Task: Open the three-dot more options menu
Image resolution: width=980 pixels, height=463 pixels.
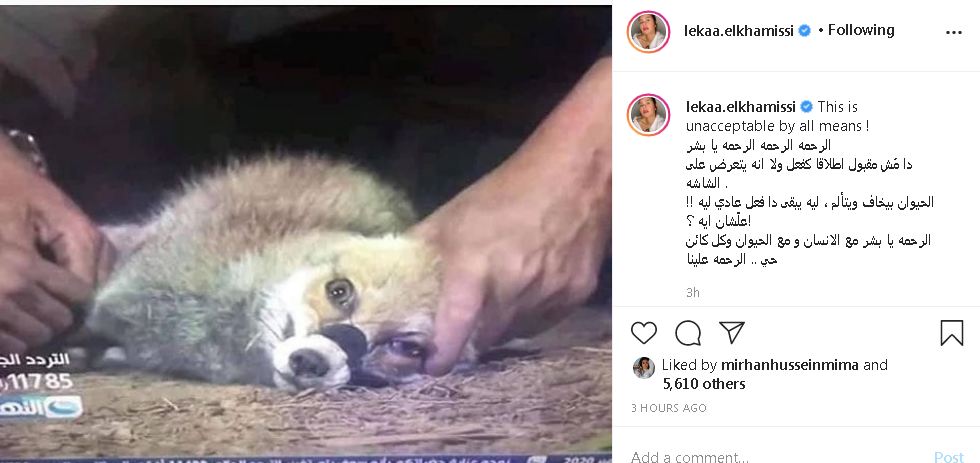Action: [x=954, y=32]
